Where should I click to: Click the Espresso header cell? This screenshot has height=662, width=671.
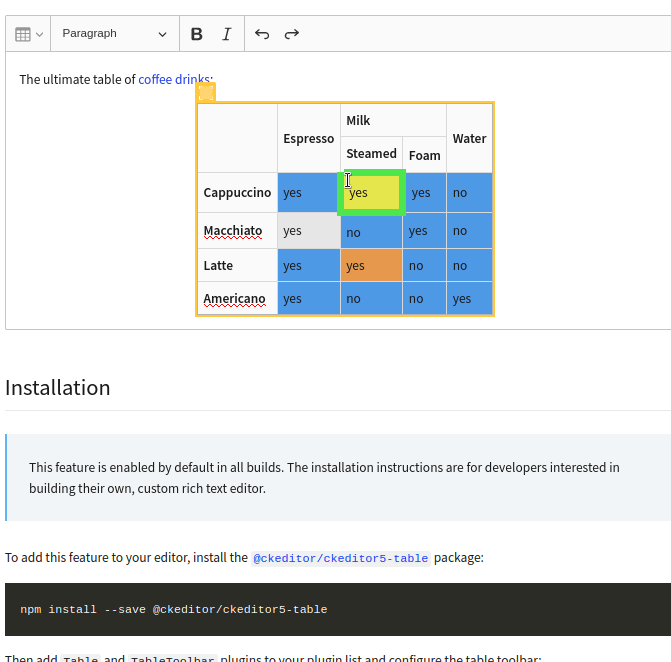(309, 138)
